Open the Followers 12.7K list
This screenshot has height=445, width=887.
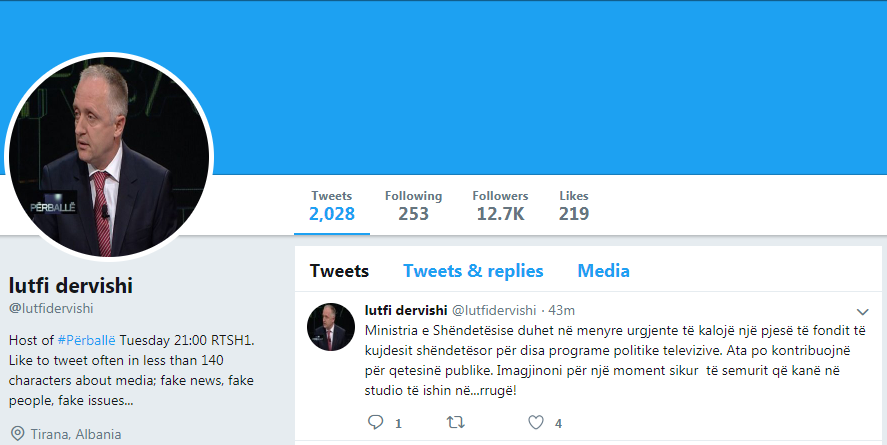tap(500, 205)
